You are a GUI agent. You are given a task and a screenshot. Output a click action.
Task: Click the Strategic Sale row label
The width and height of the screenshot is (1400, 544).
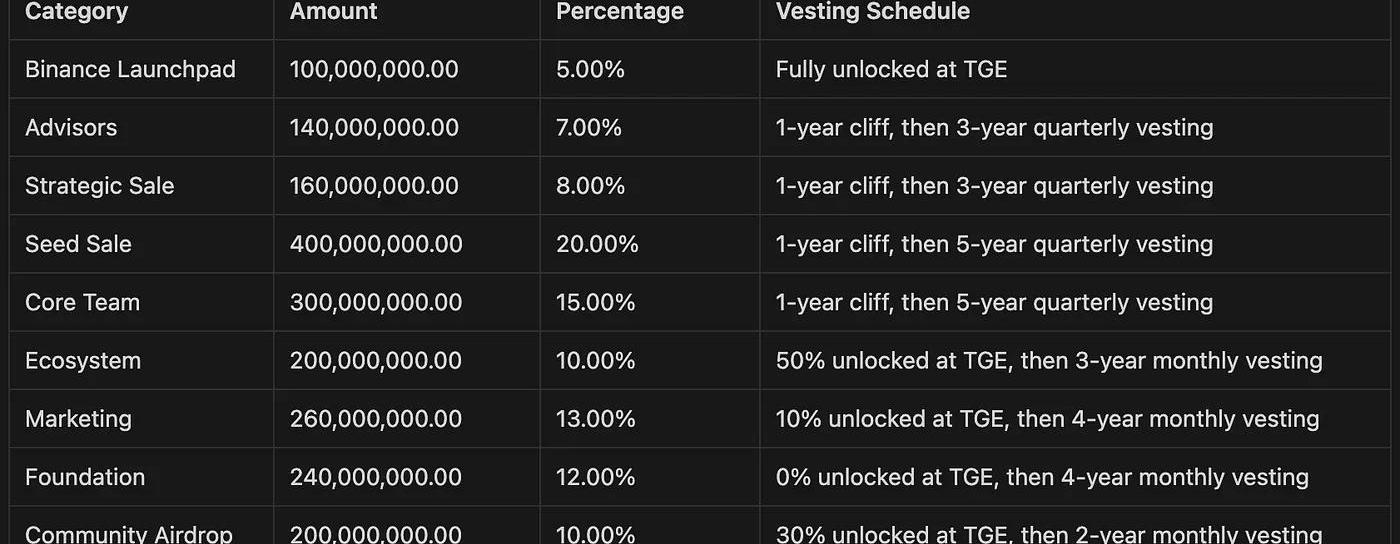click(100, 185)
